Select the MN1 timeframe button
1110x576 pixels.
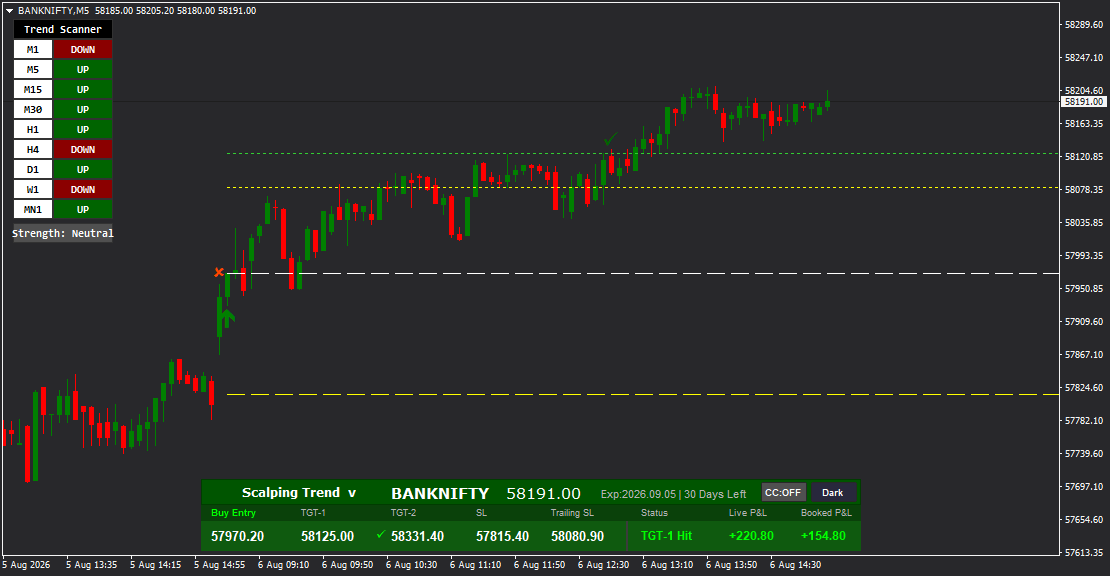pos(33,209)
